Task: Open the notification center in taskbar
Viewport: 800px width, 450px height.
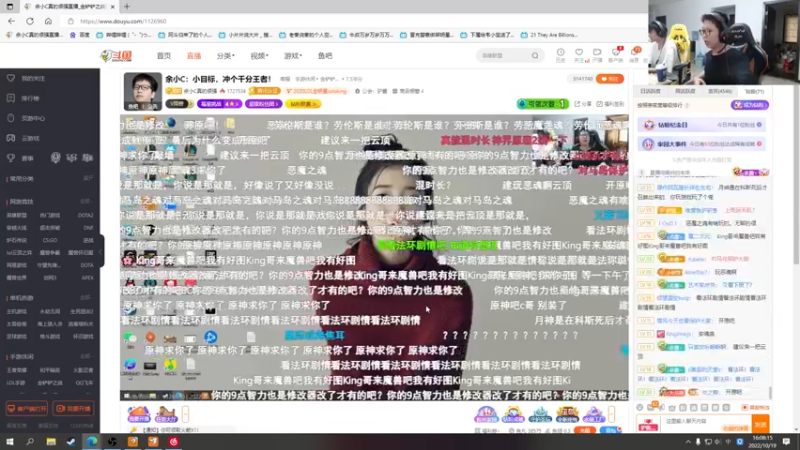Action: [x=786, y=441]
